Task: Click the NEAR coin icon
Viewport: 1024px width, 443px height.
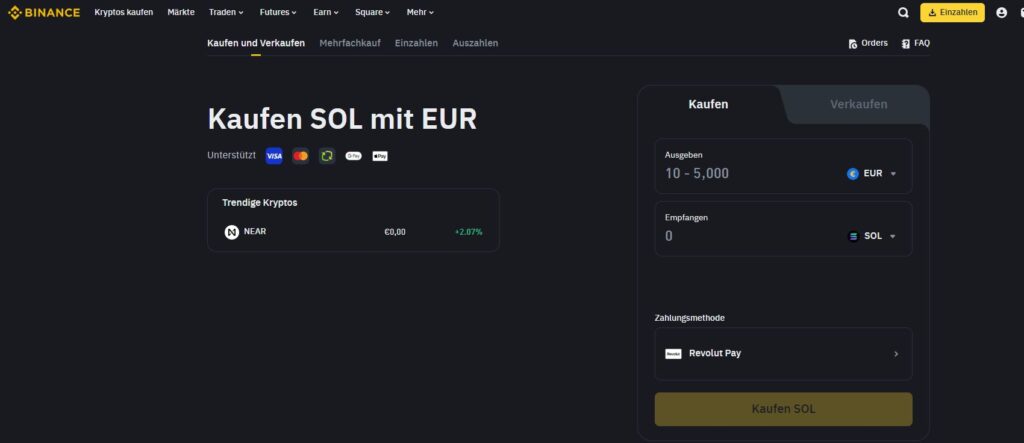Action: tap(232, 232)
